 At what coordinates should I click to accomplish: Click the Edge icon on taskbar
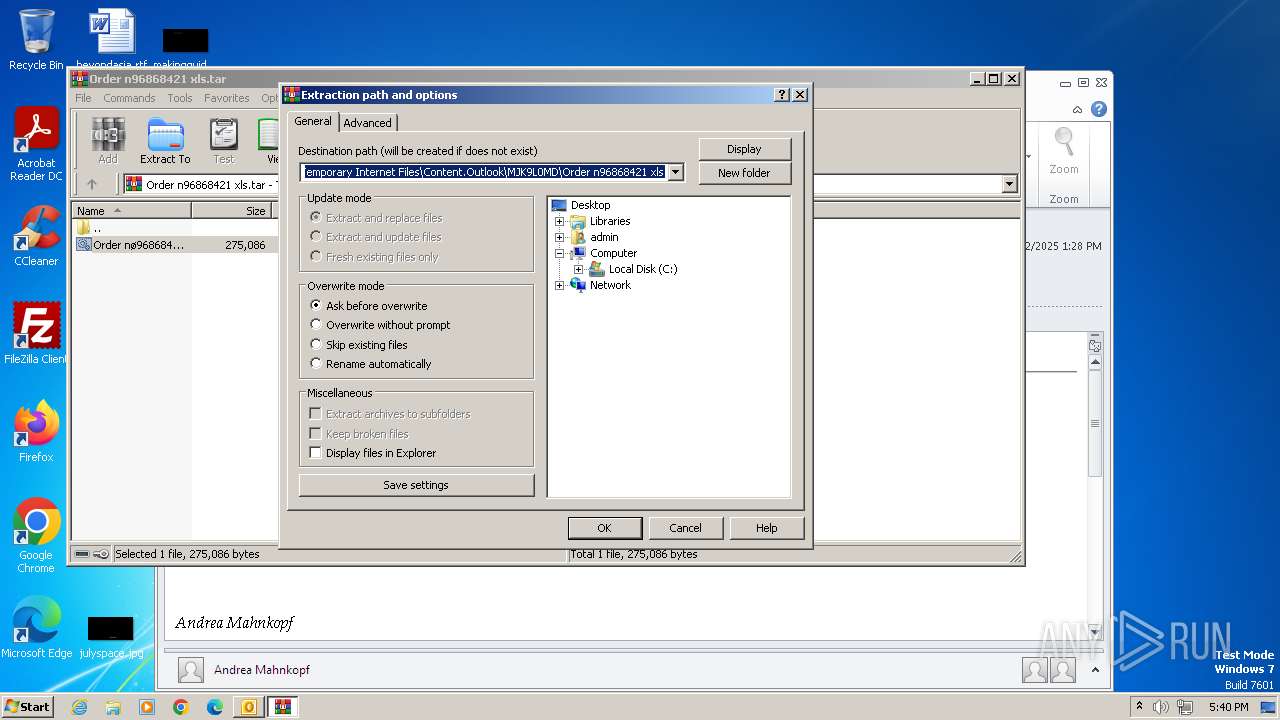pos(215,707)
